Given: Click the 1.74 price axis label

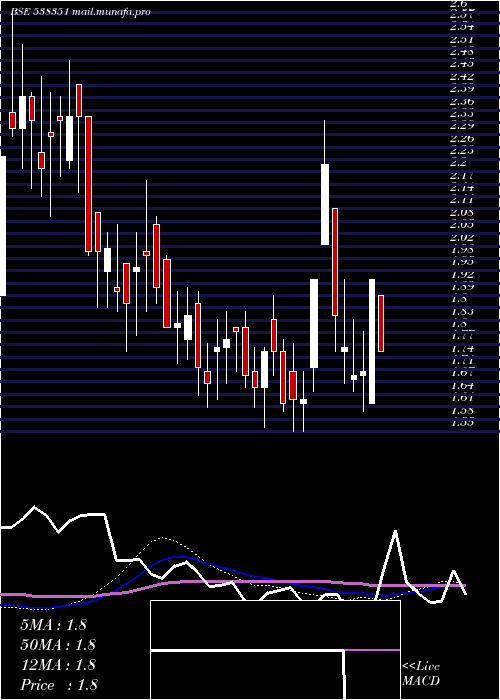Looking at the screenshot, I should tap(461, 349).
